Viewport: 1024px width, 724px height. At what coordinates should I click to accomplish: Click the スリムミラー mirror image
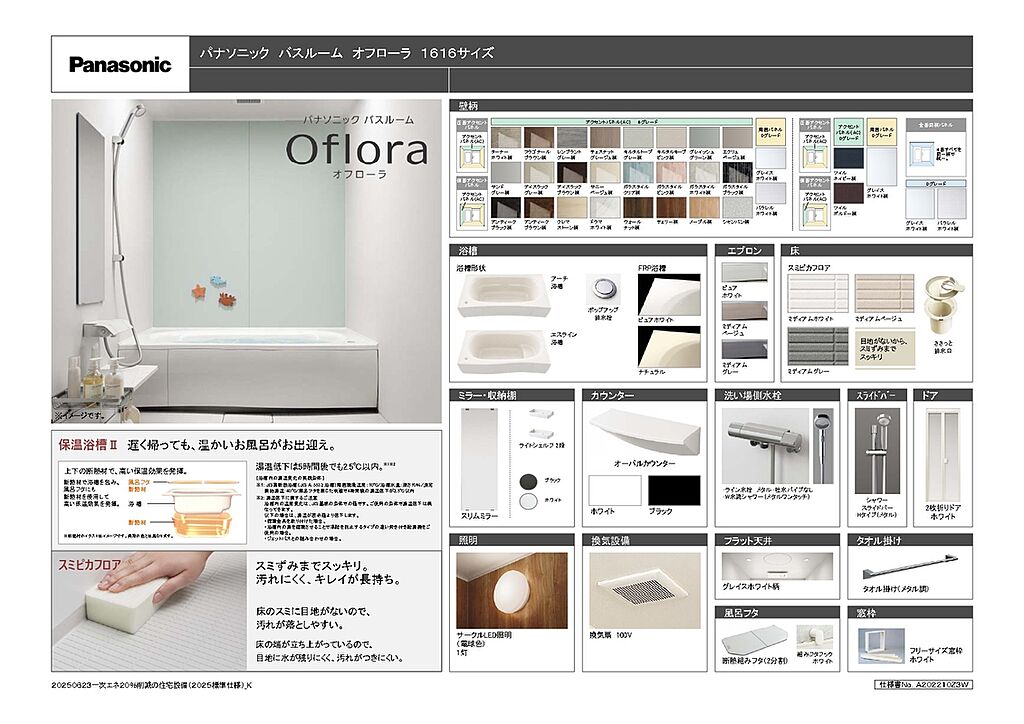(x=479, y=460)
